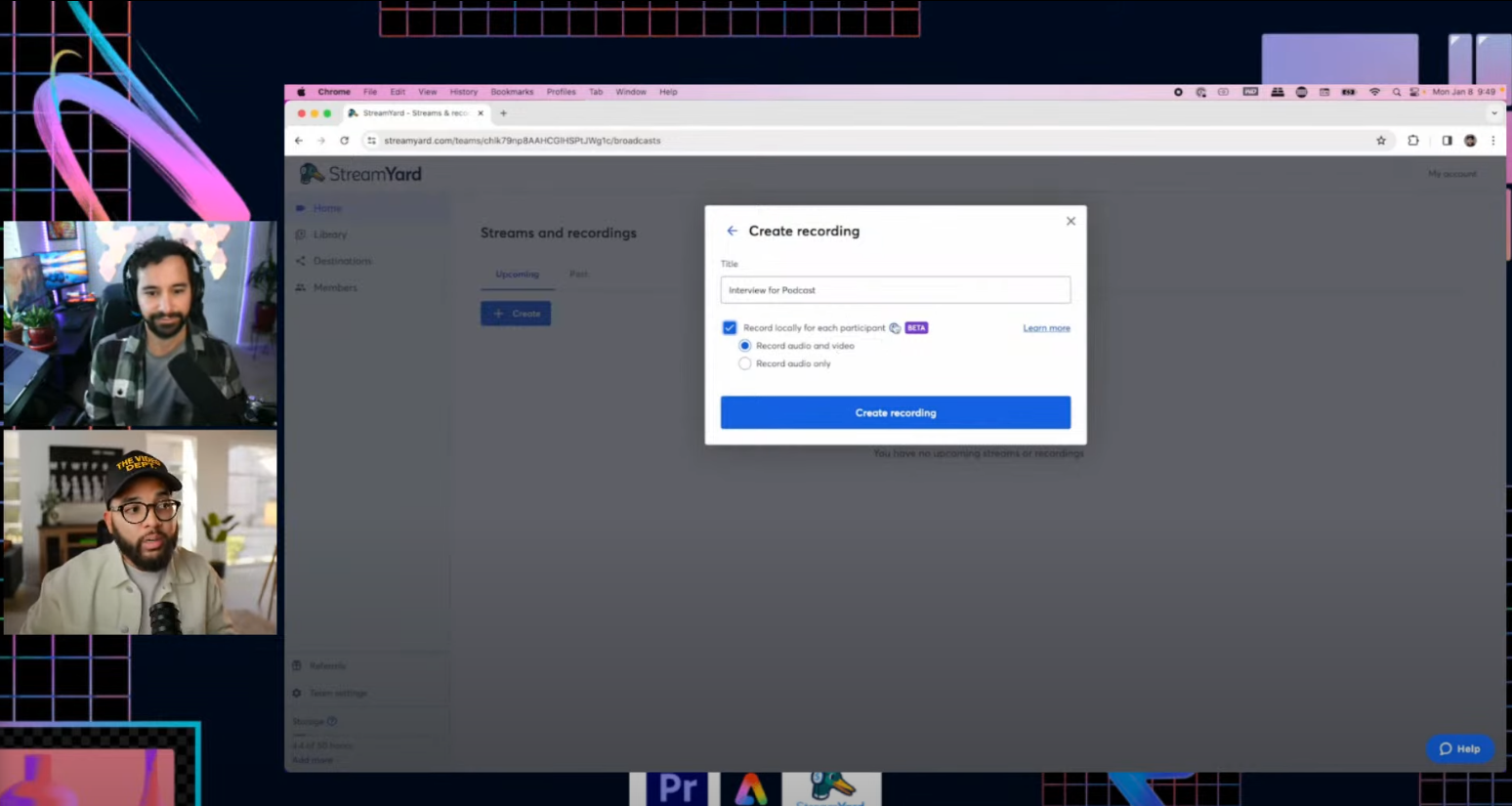Click the Title input field
The image size is (1512, 806).
895,290
